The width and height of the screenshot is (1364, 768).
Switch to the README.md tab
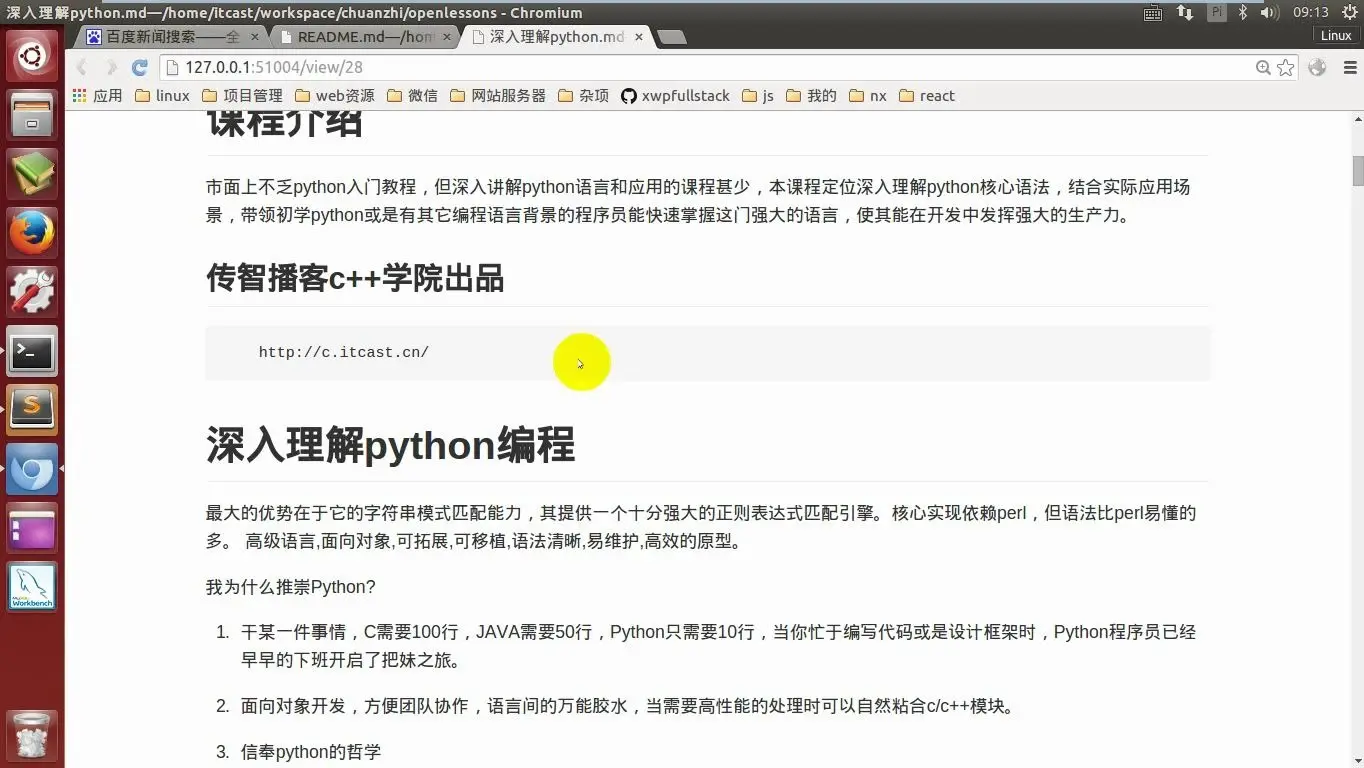coord(365,37)
